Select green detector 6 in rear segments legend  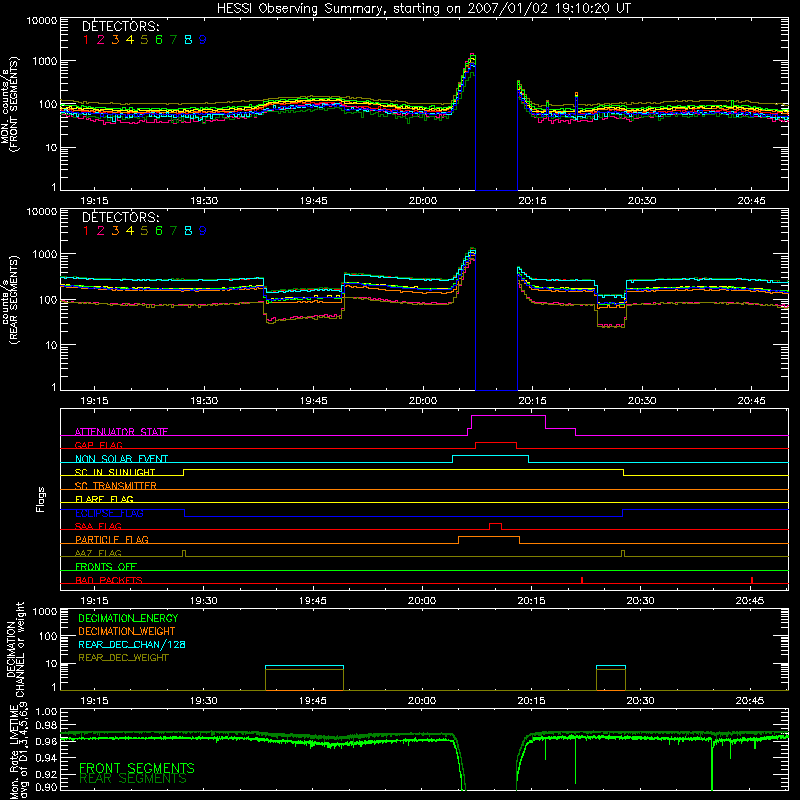pyautogui.click(x=159, y=231)
